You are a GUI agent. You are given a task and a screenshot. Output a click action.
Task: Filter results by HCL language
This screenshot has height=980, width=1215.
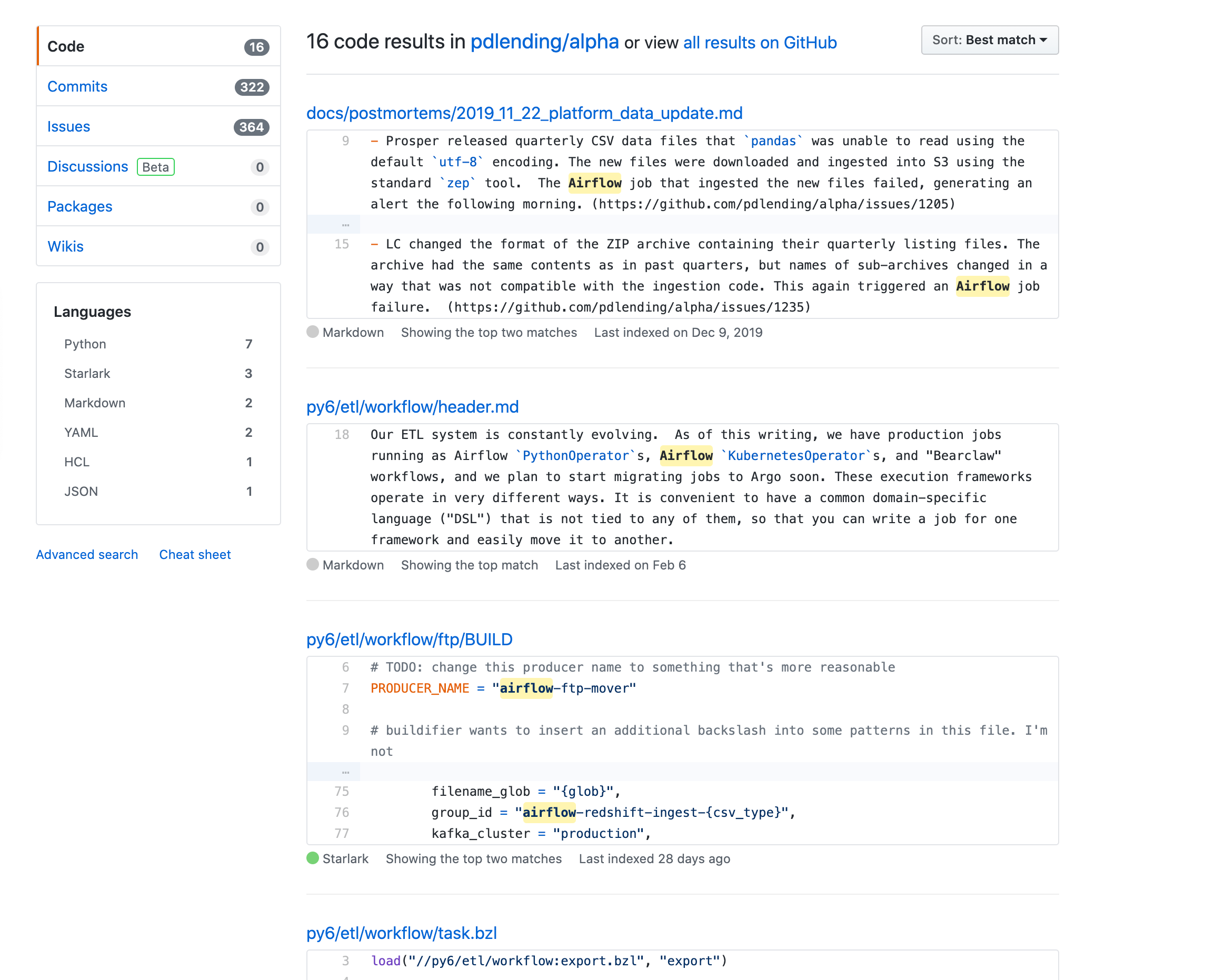point(158,462)
